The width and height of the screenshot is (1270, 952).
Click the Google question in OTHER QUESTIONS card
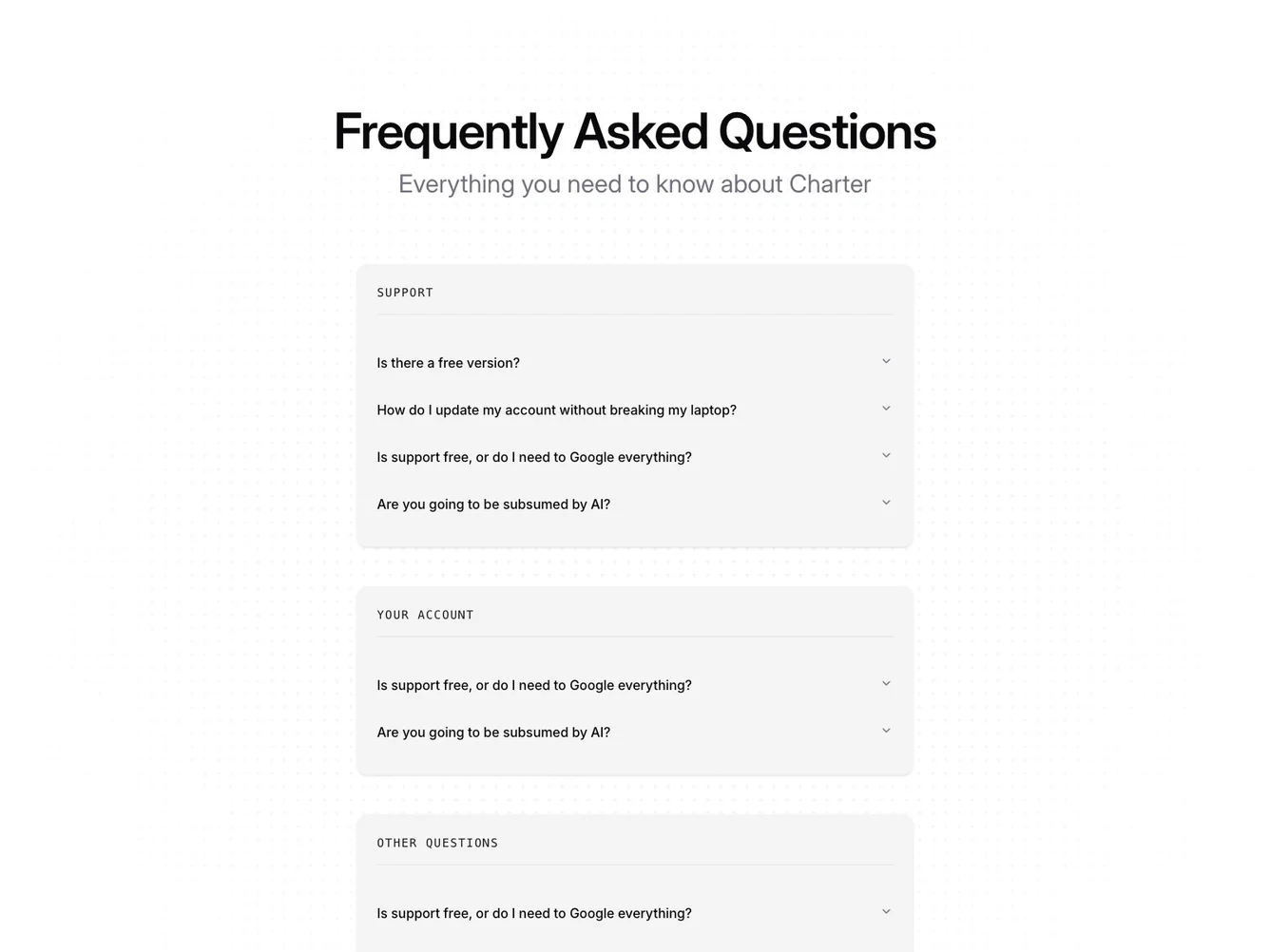(x=534, y=912)
